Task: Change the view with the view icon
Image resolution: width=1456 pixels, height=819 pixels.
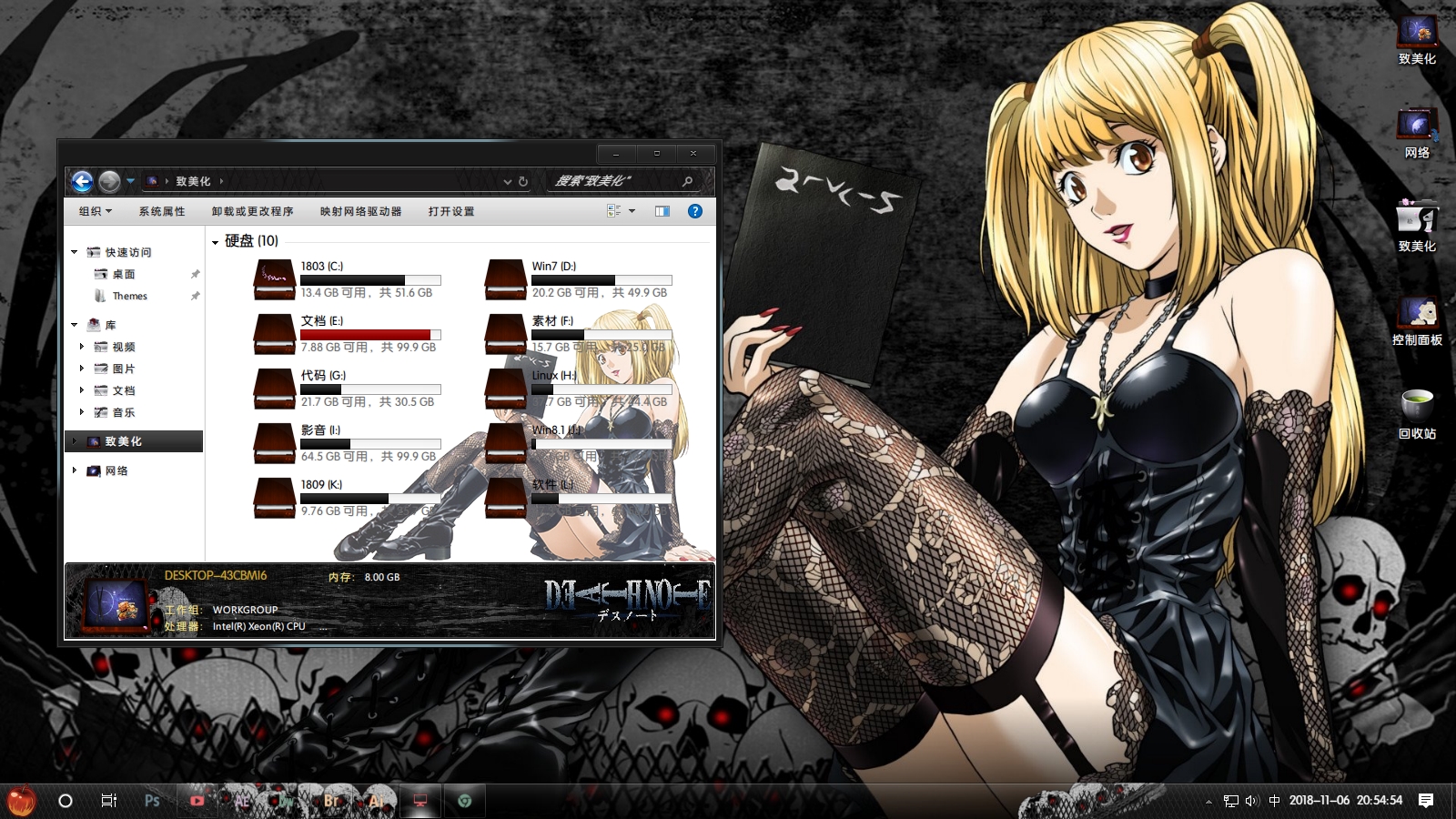Action: coord(614,211)
